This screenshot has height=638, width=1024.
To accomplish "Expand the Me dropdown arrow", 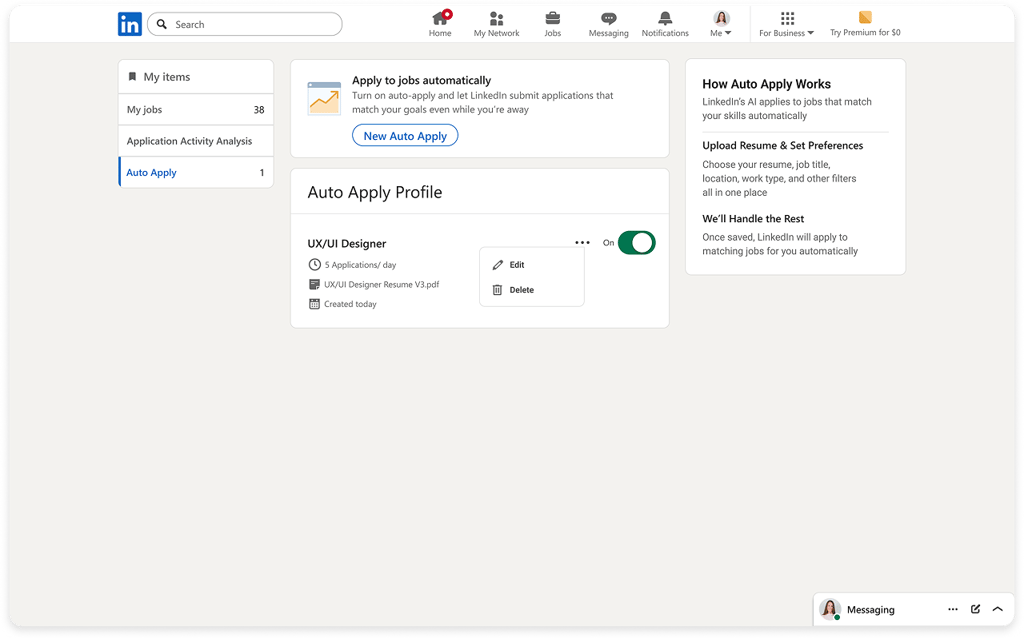I will (728, 33).
